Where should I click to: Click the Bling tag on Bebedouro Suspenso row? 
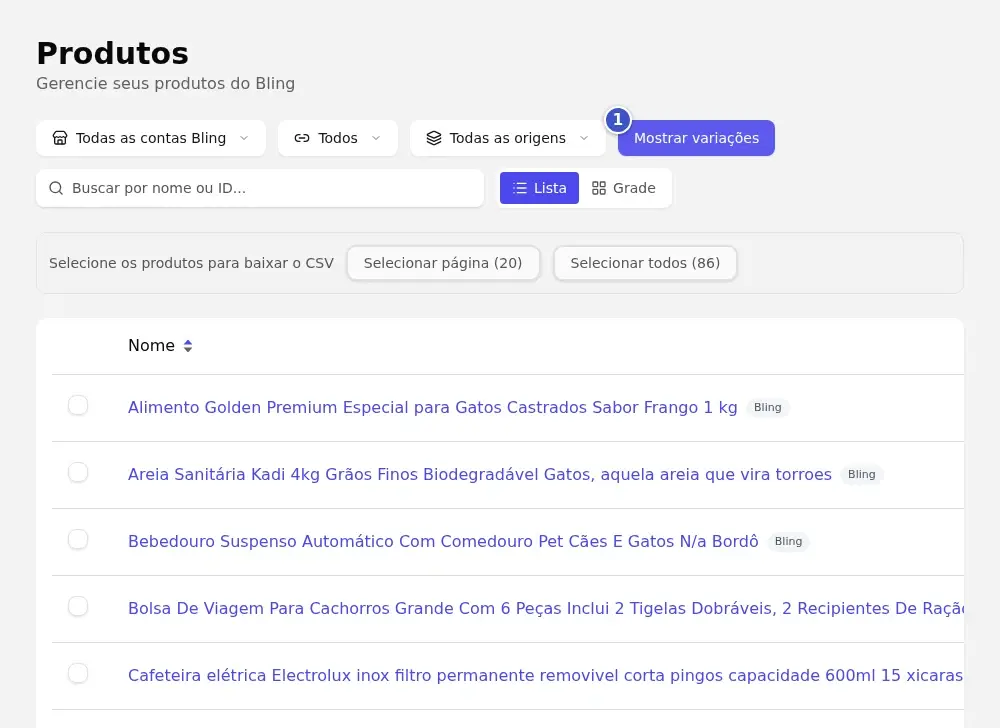coord(789,541)
